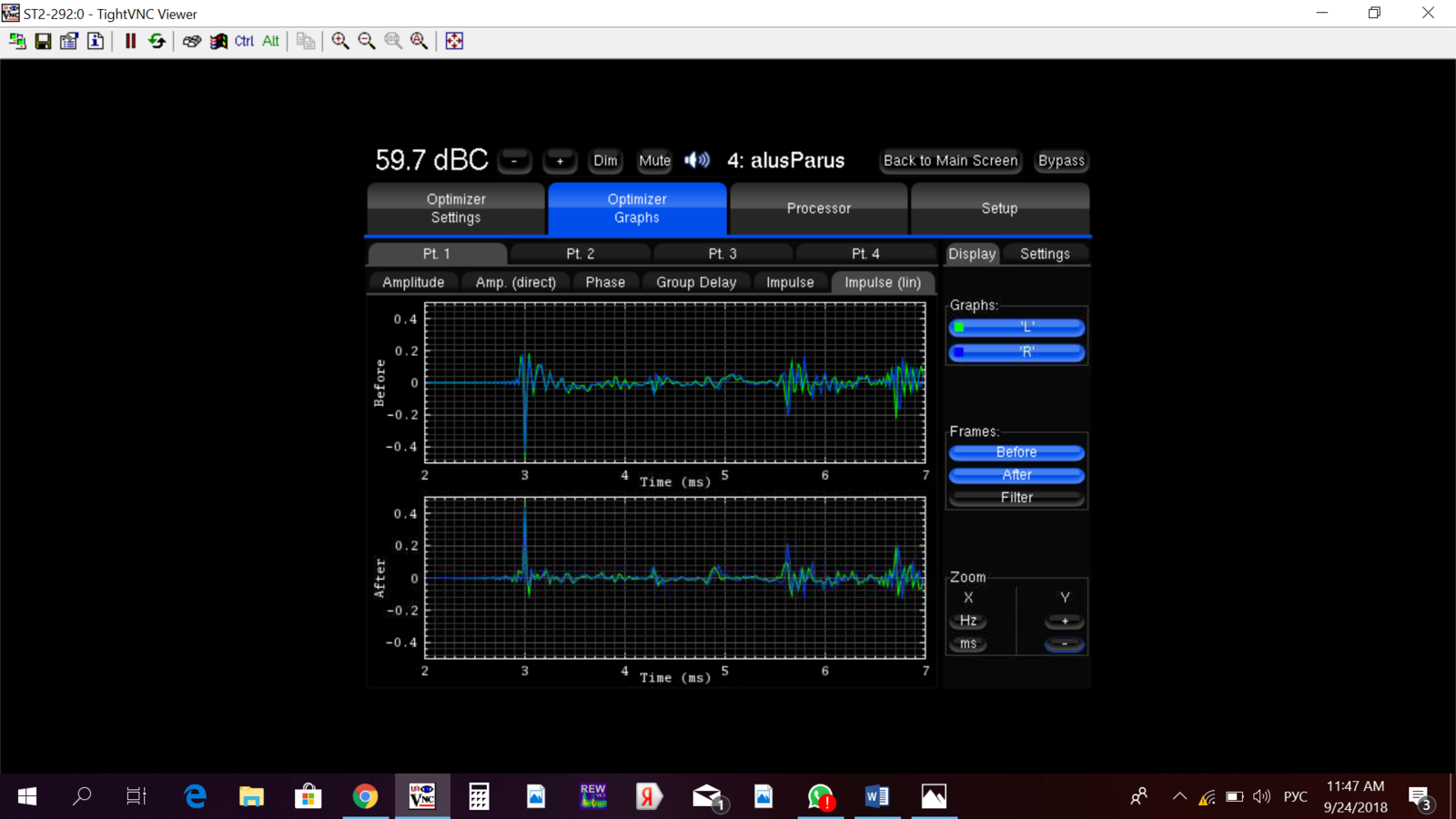This screenshot has height=819, width=1456.
Task: Open File Explorer from the taskbar
Action: pyautogui.click(x=251, y=796)
